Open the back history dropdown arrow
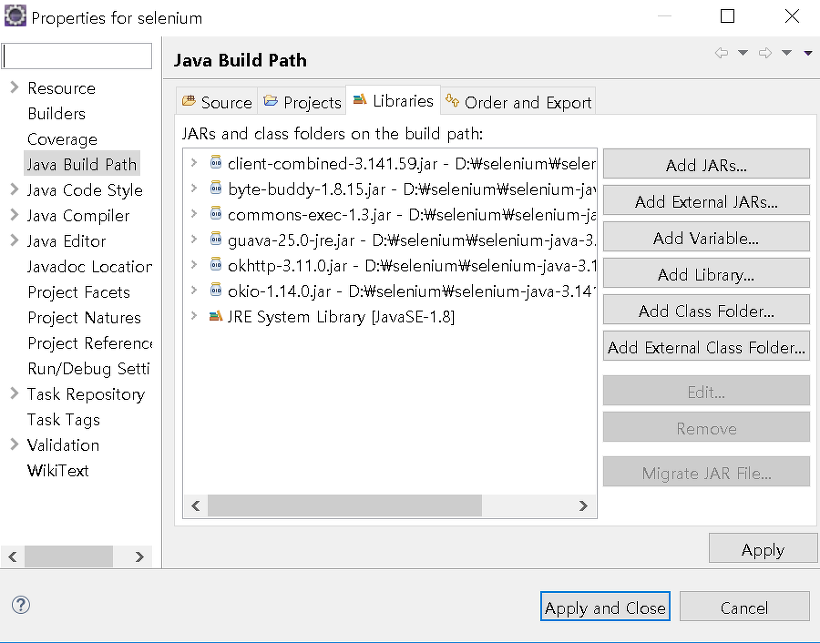The height and width of the screenshot is (643, 820). [x=743, y=53]
